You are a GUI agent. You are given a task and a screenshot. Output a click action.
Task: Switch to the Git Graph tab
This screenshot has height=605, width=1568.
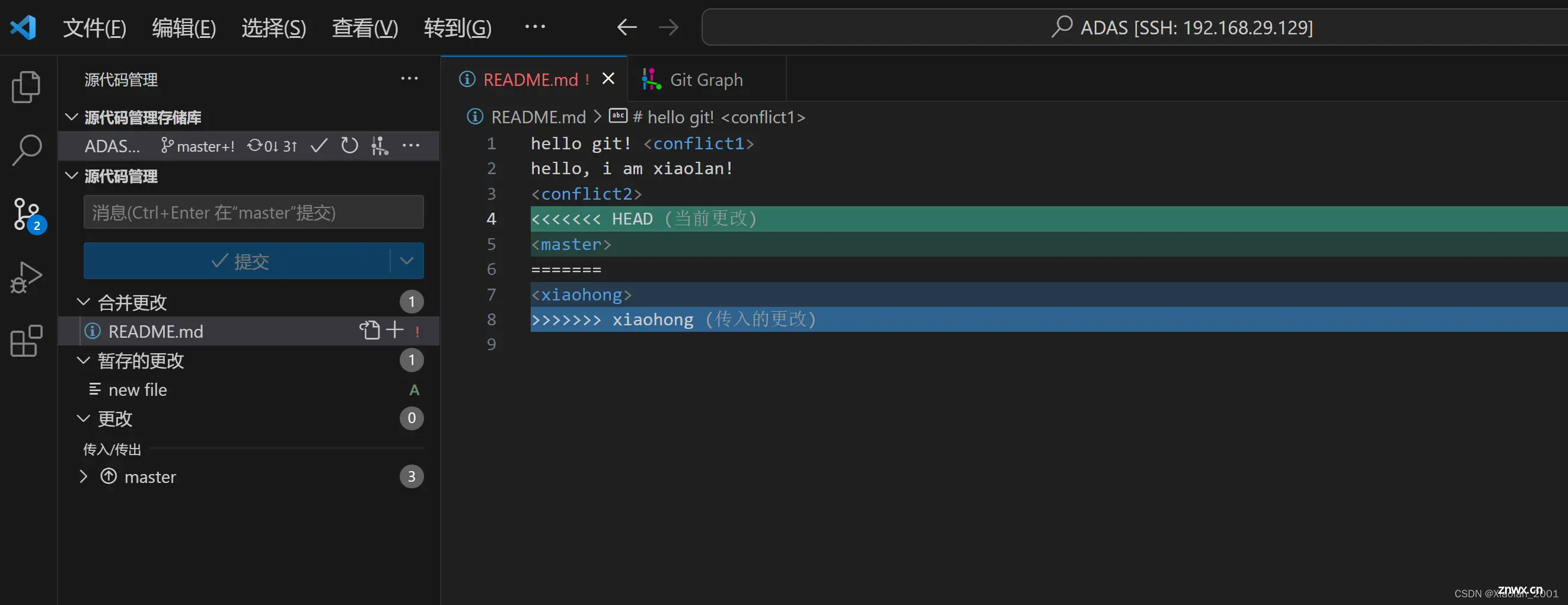pos(706,79)
